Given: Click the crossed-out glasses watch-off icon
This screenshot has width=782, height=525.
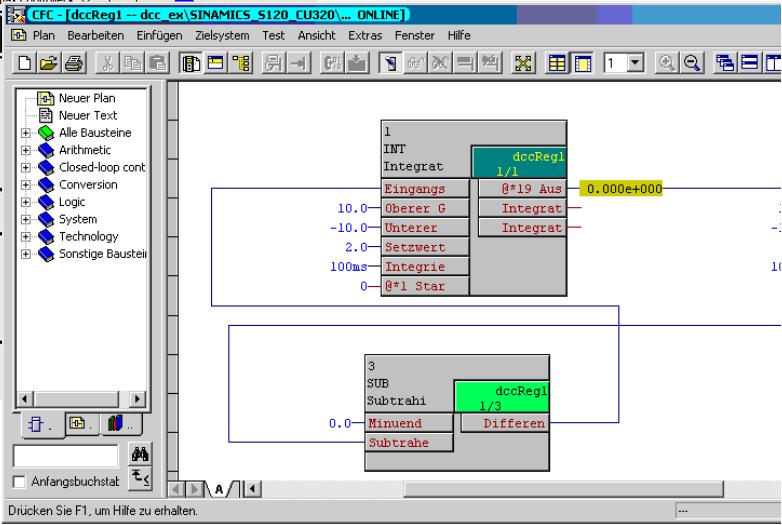Looking at the screenshot, I should 440,63.
